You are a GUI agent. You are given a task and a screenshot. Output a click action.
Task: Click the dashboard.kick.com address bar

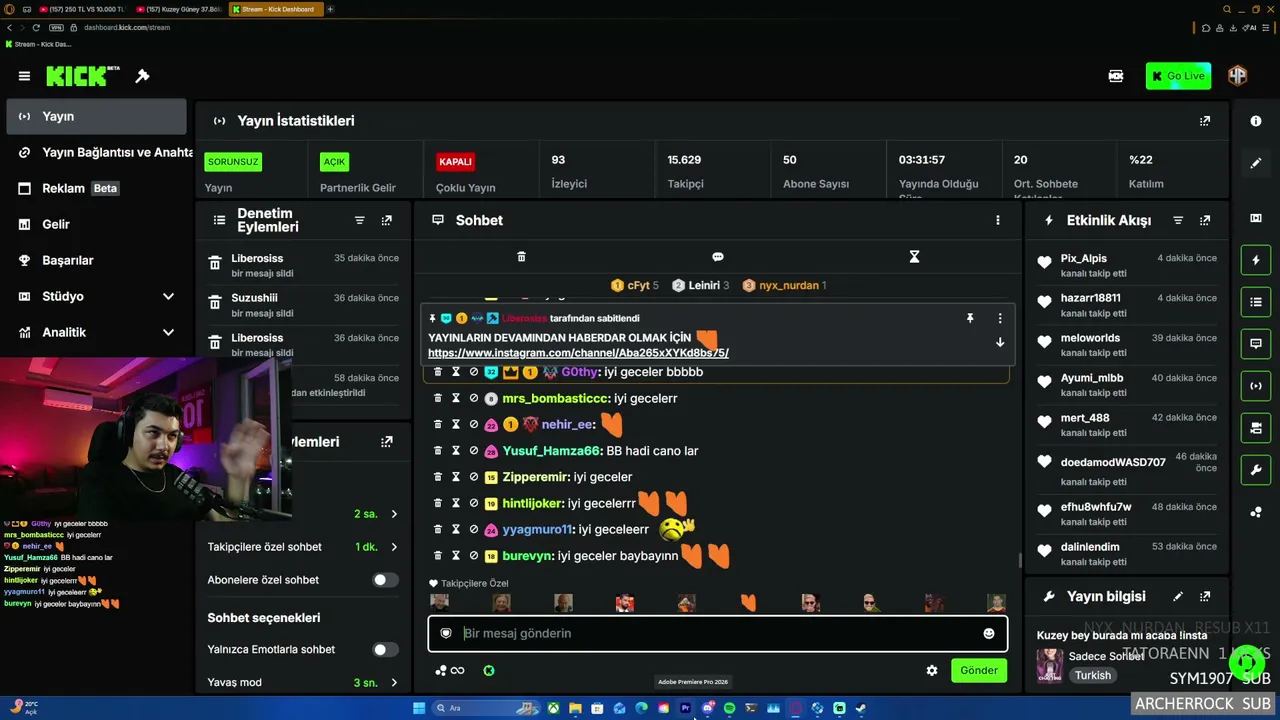[127, 27]
